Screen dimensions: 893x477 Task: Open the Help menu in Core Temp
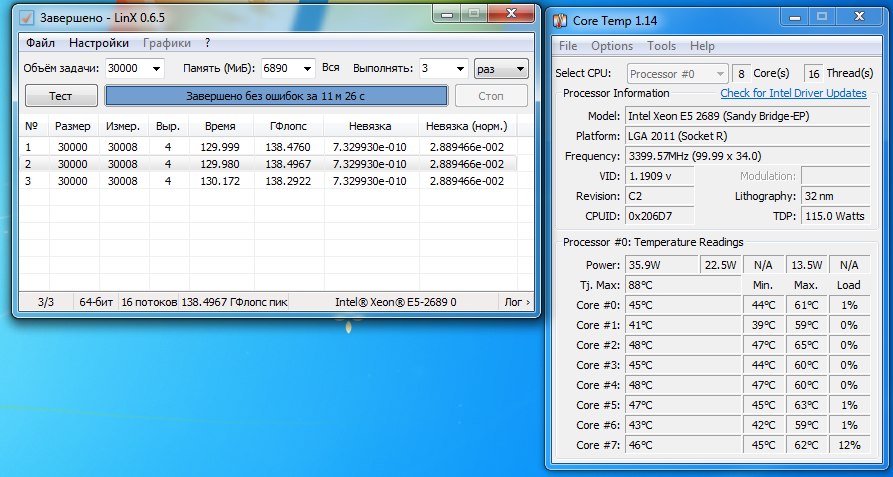pyautogui.click(x=702, y=46)
